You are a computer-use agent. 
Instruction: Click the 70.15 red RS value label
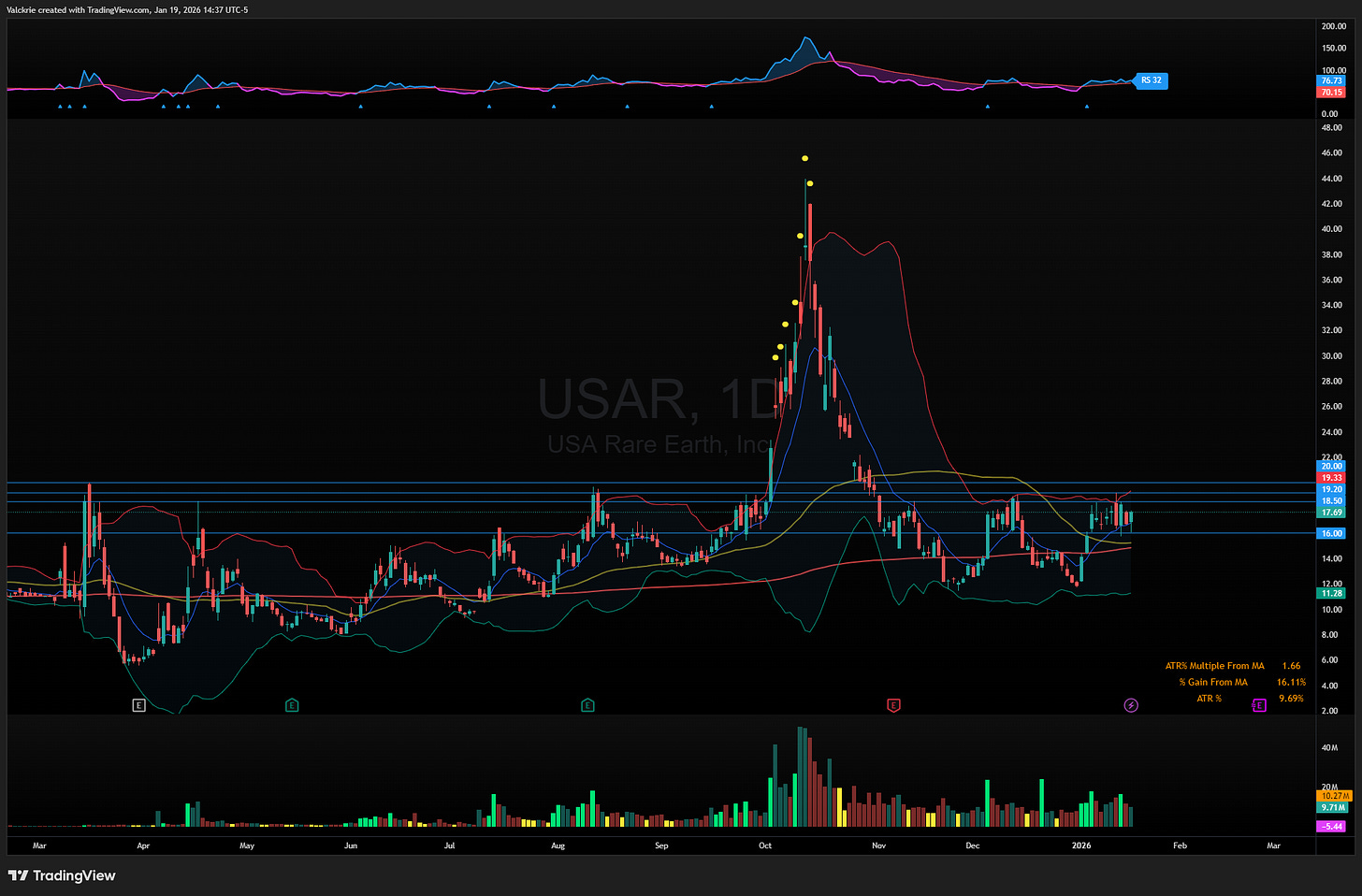tap(1331, 93)
